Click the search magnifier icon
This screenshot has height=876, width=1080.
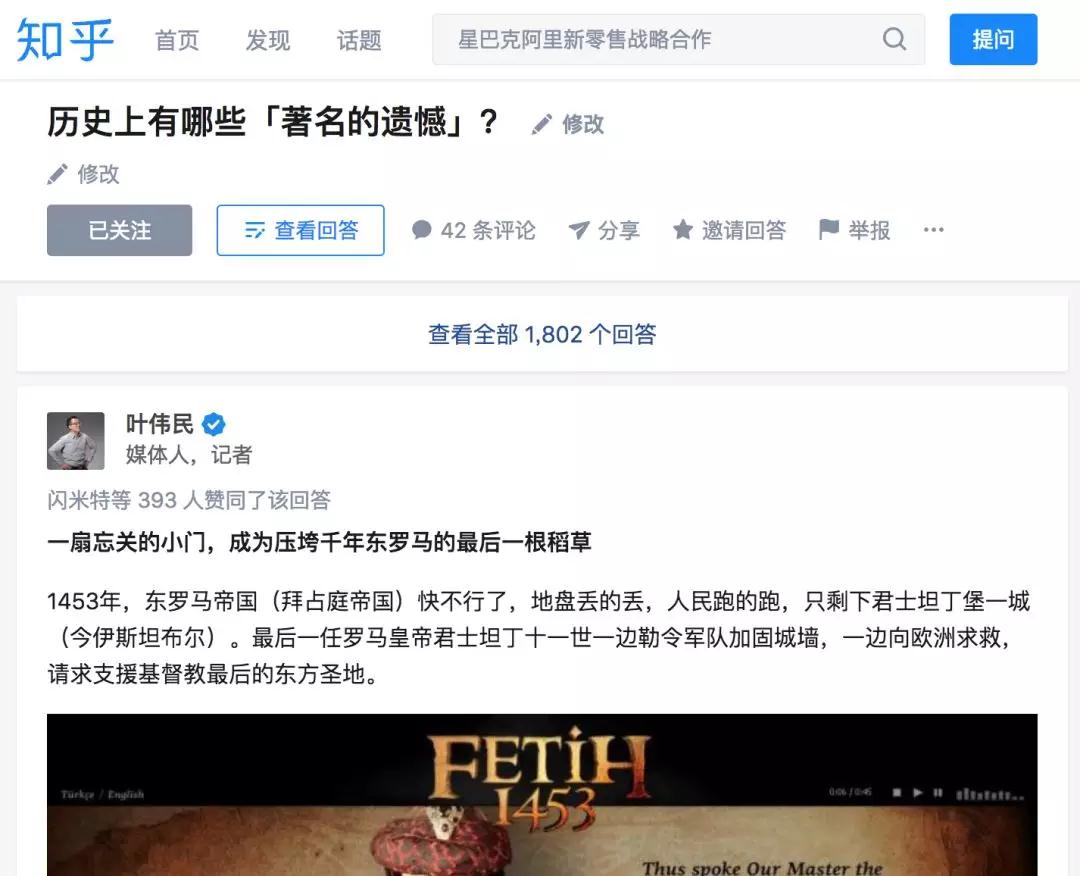coord(894,39)
